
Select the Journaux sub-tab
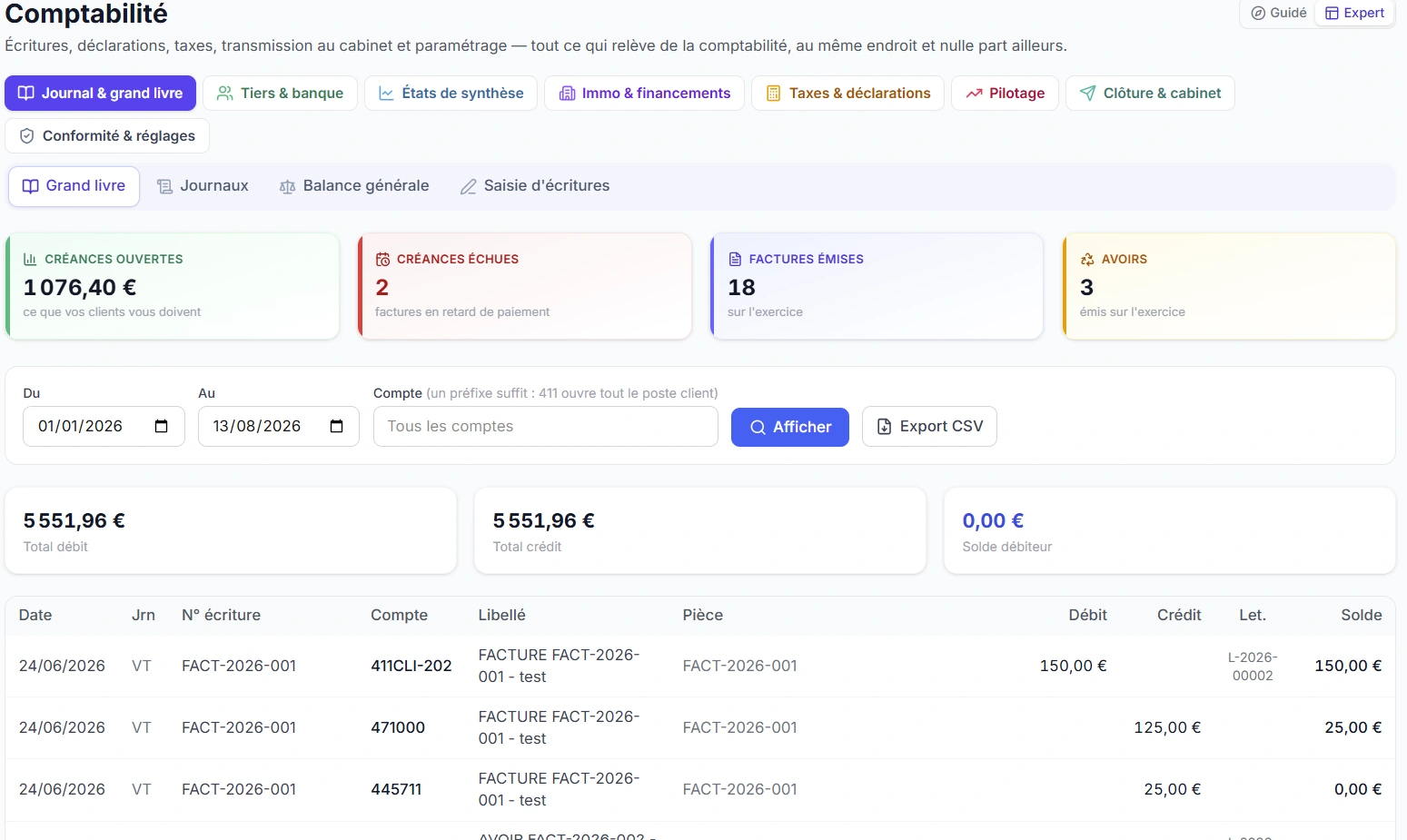pos(203,186)
